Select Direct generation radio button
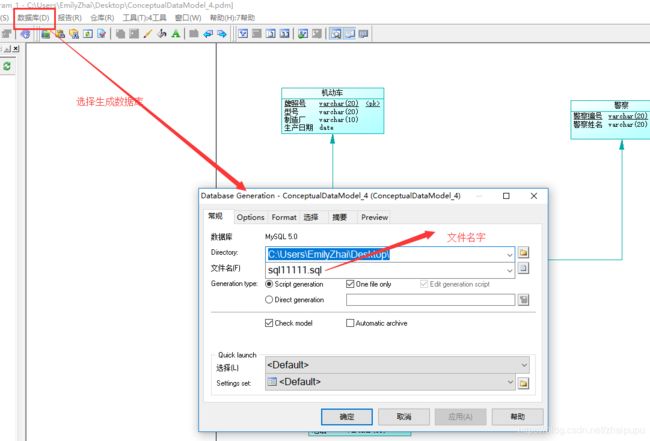 [269, 300]
